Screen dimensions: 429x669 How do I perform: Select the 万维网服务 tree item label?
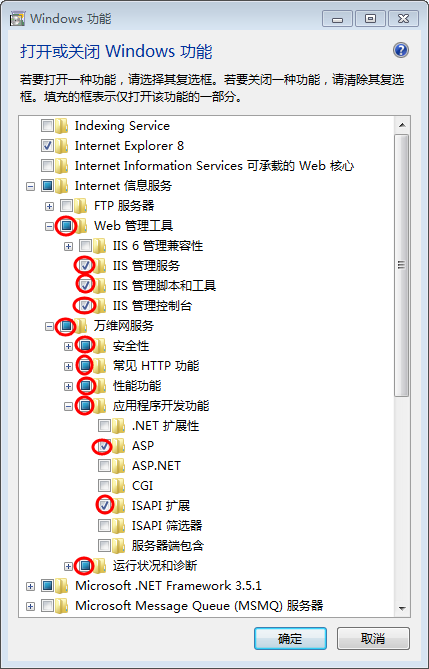pyautogui.click(x=124, y=326)
